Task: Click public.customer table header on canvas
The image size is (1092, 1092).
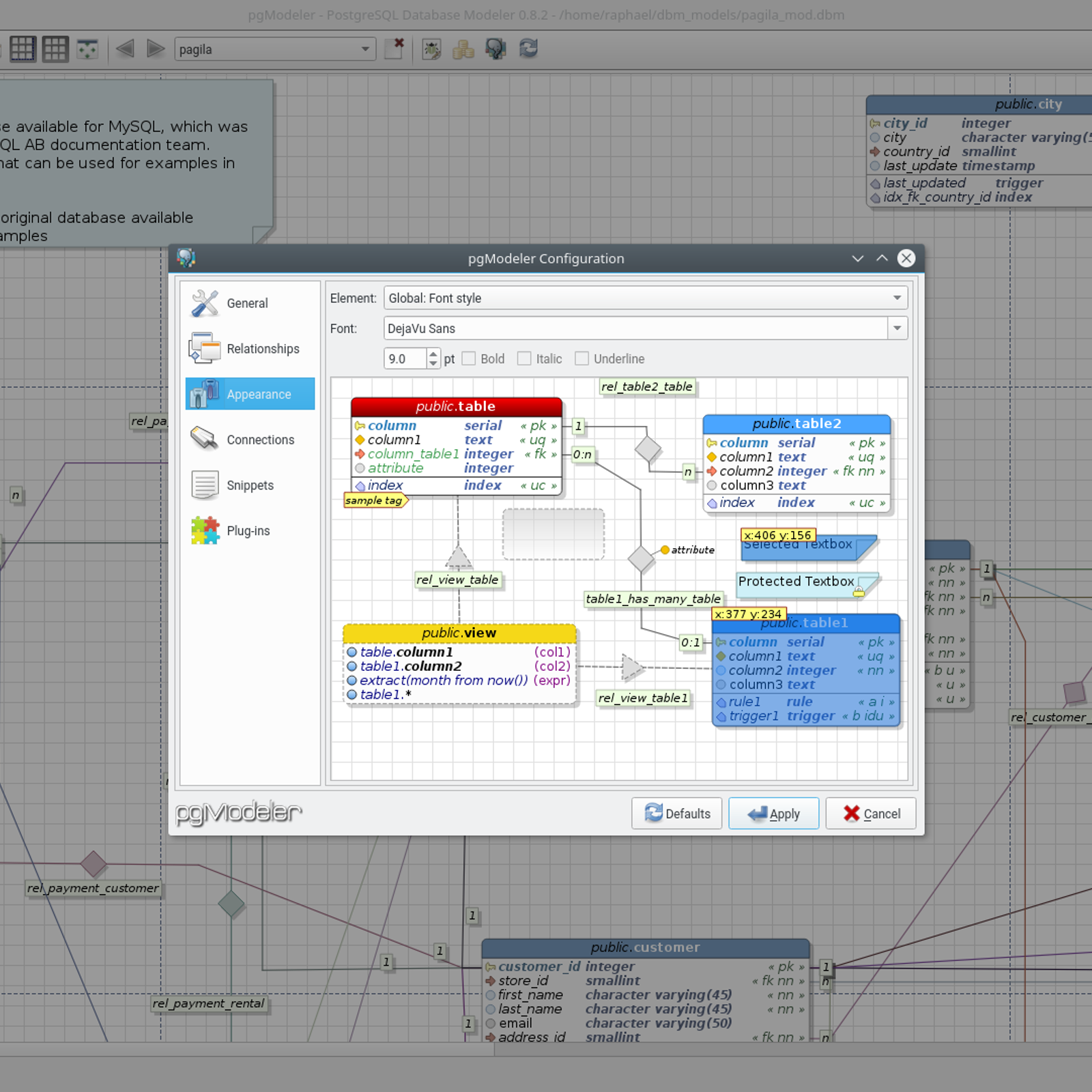Action: click(x=646, y=947)
